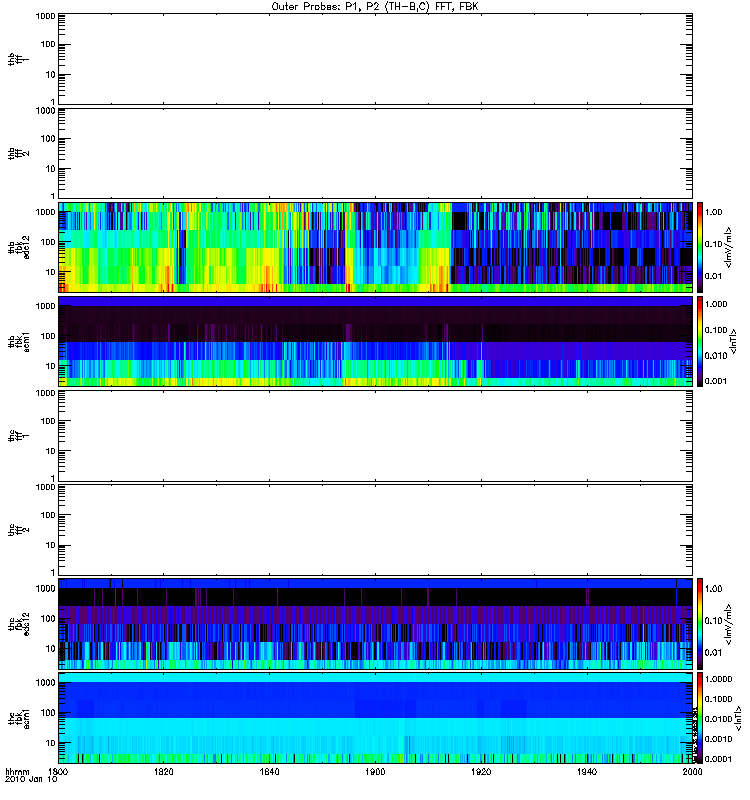The width and height of the screenshot is (750, 800).
Task: Select the empty 'thc fff 2' panel
Action: tap(376, 530)
